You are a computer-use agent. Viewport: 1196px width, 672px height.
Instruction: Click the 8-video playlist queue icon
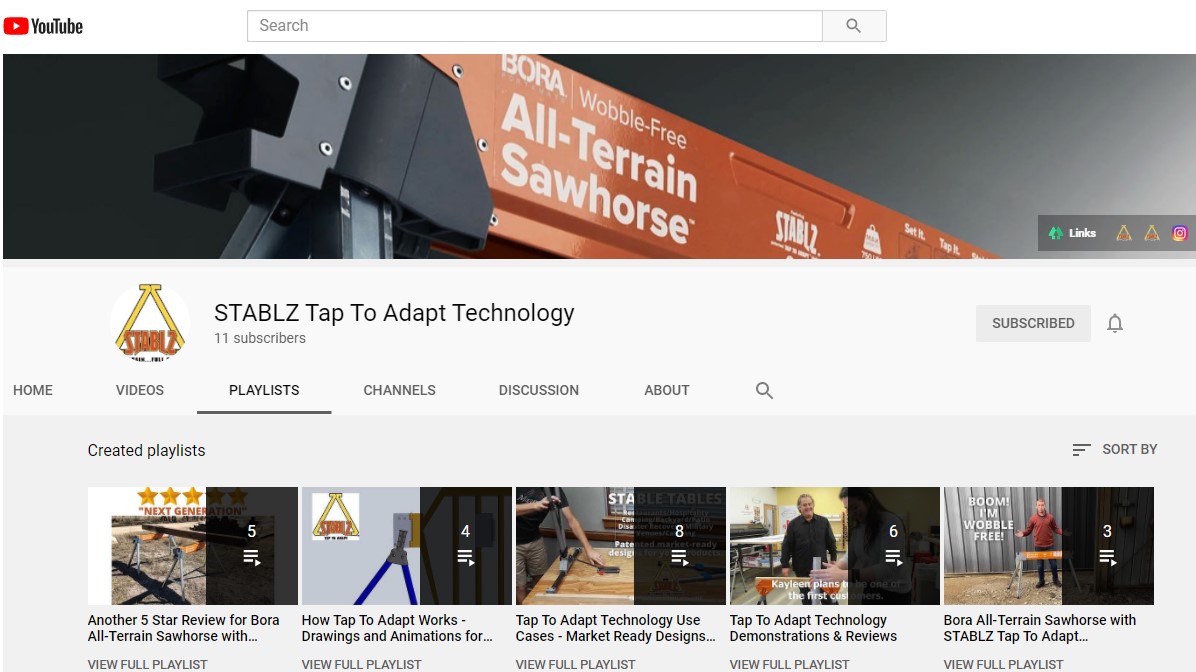tap(680, 558)
